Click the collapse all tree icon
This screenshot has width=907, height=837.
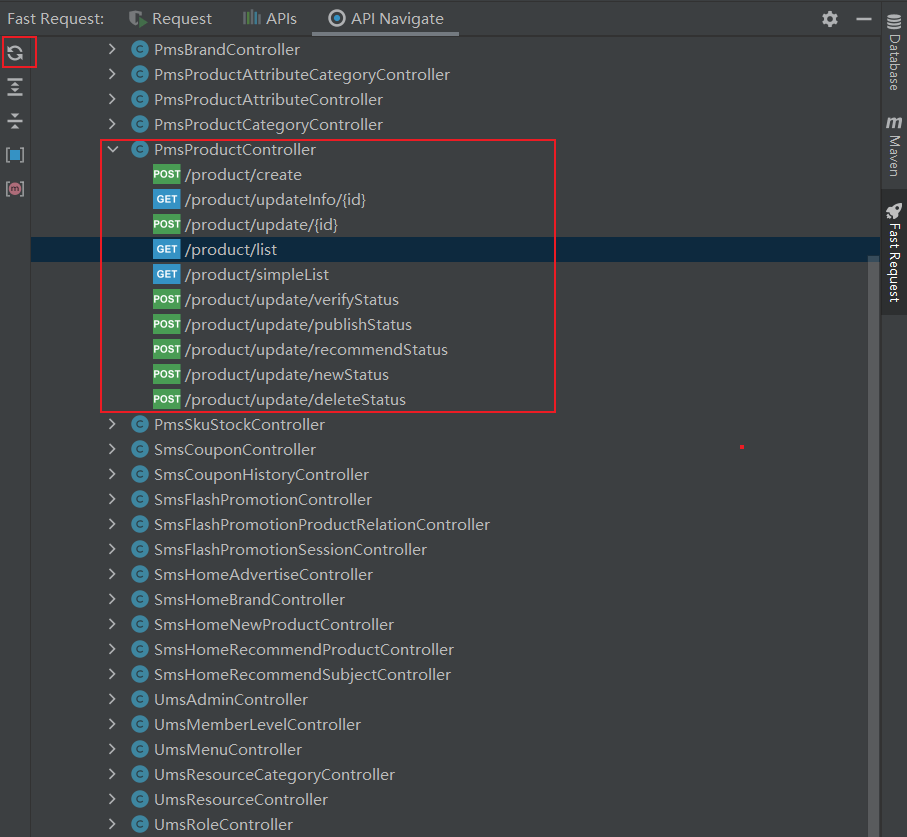(15, 121)
